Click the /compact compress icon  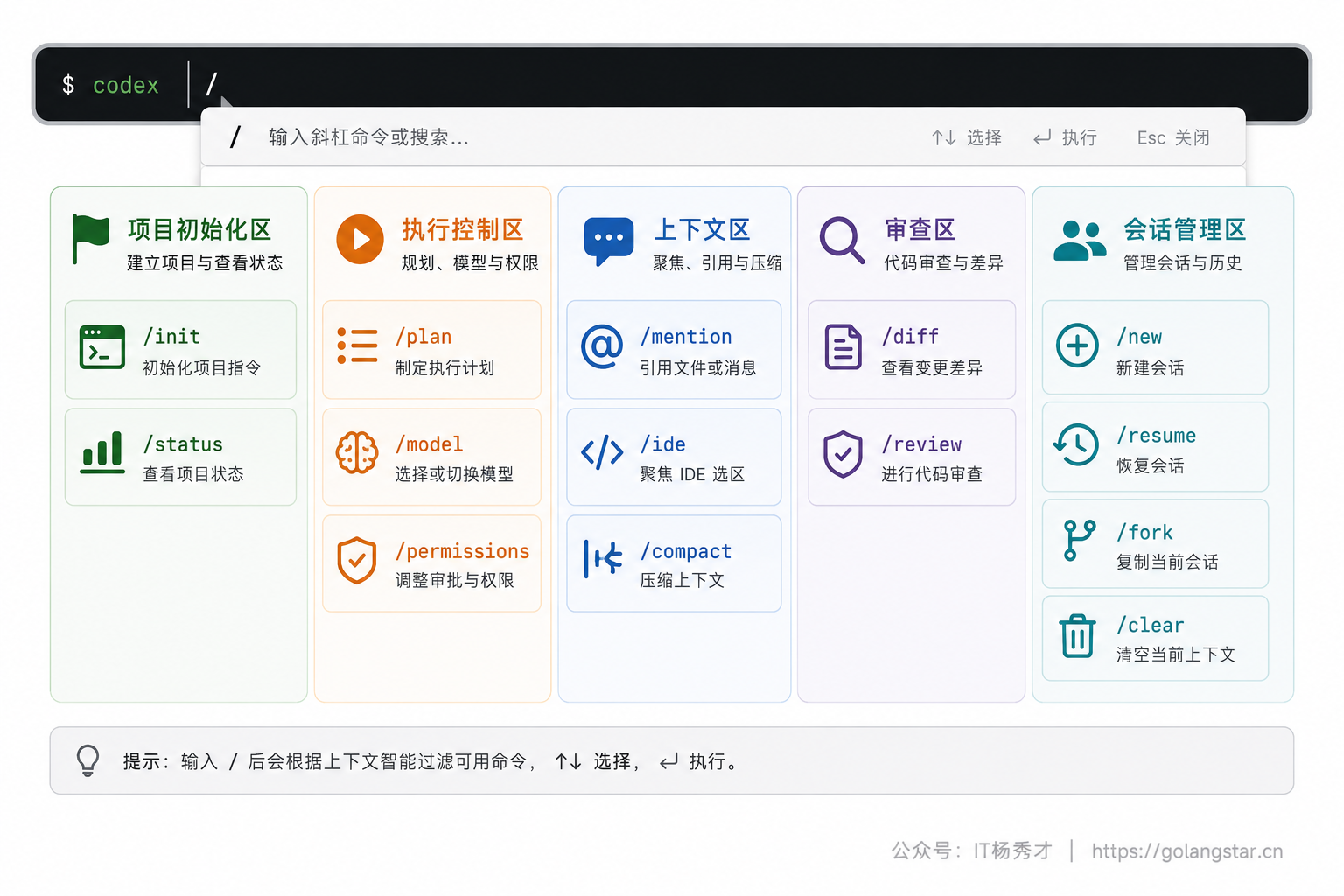pos(603,558)
